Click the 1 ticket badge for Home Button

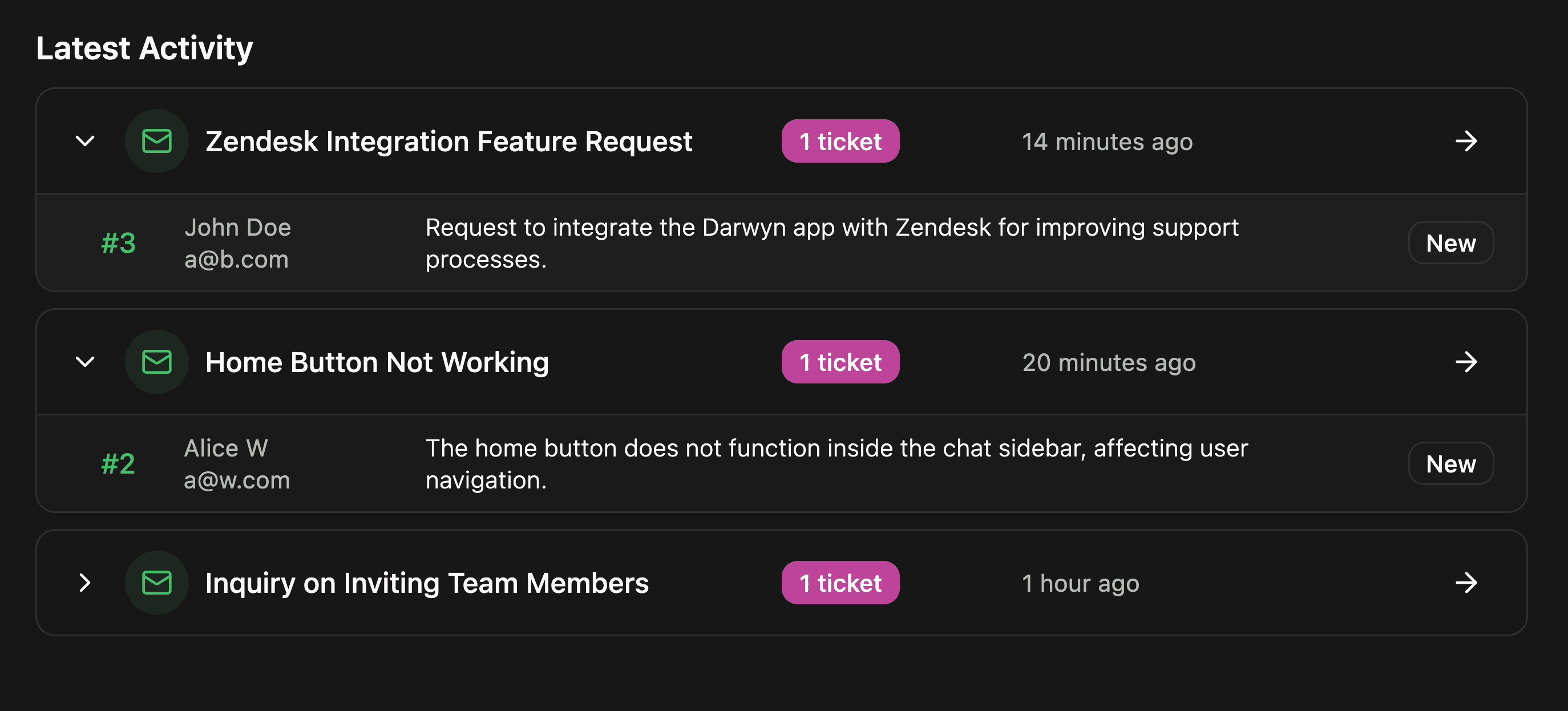point(840,362)
